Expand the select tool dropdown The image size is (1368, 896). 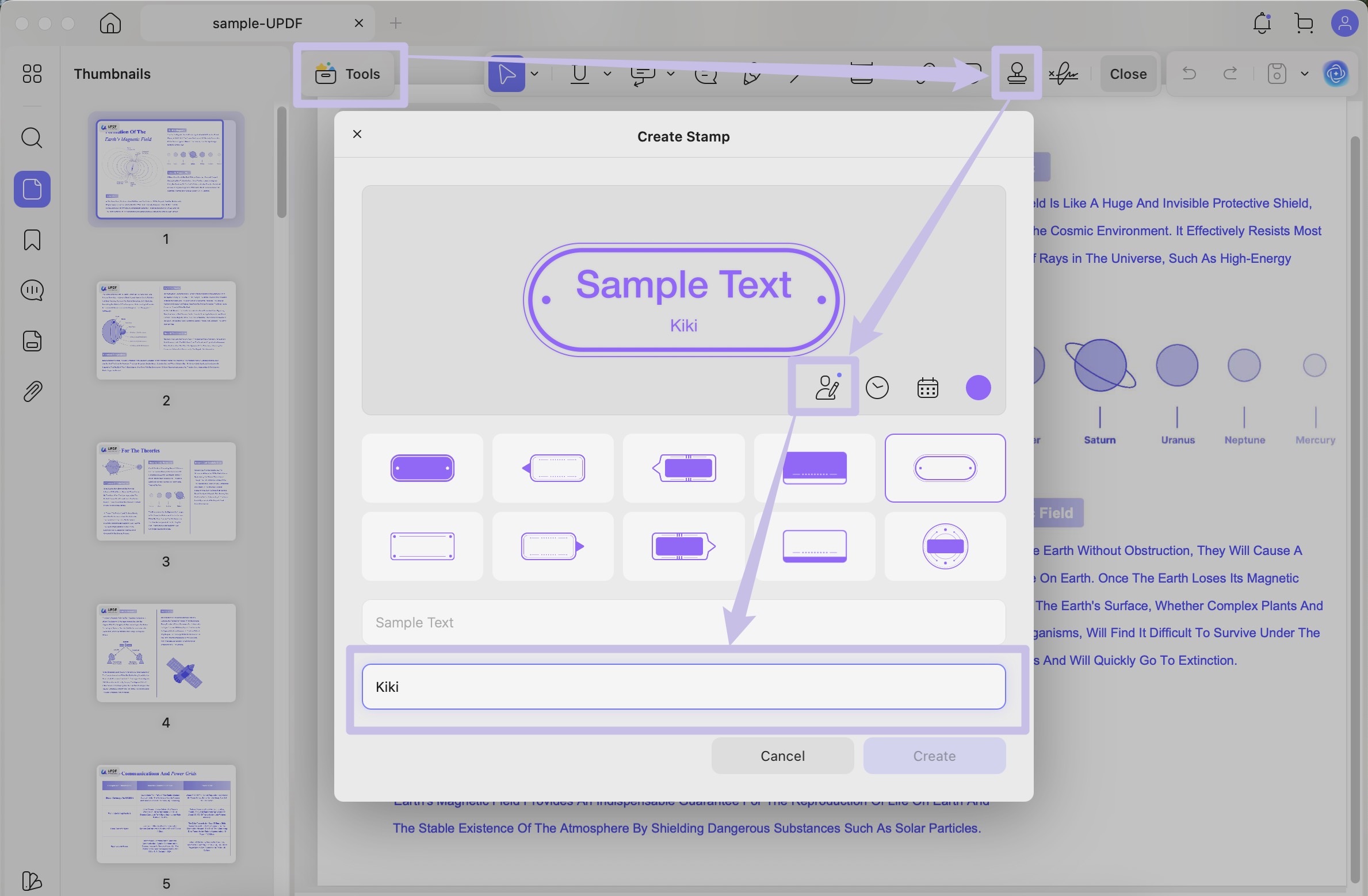[x=535, y=75]
